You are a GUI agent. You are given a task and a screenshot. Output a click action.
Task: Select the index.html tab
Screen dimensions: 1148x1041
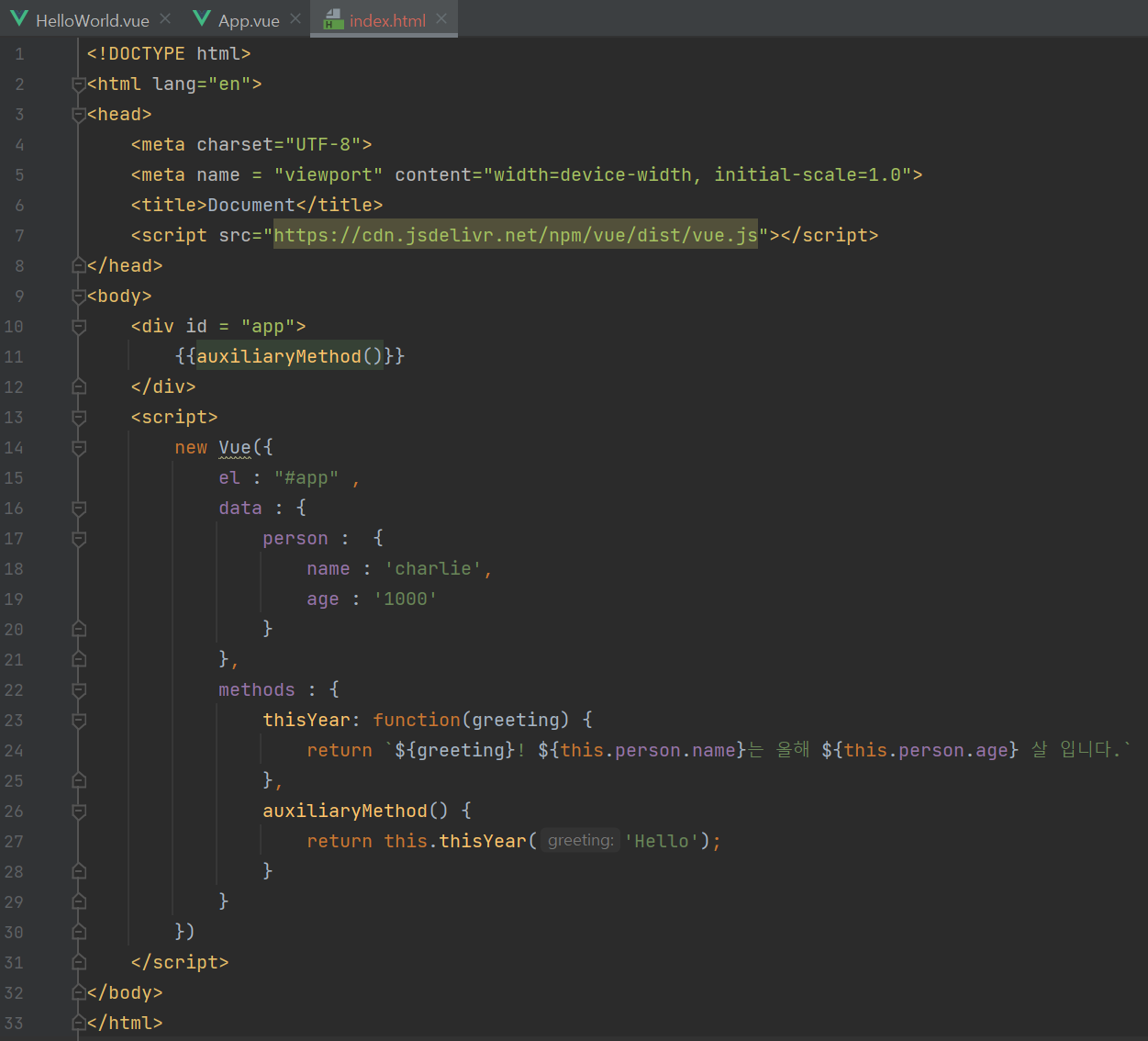click(387, 20)
